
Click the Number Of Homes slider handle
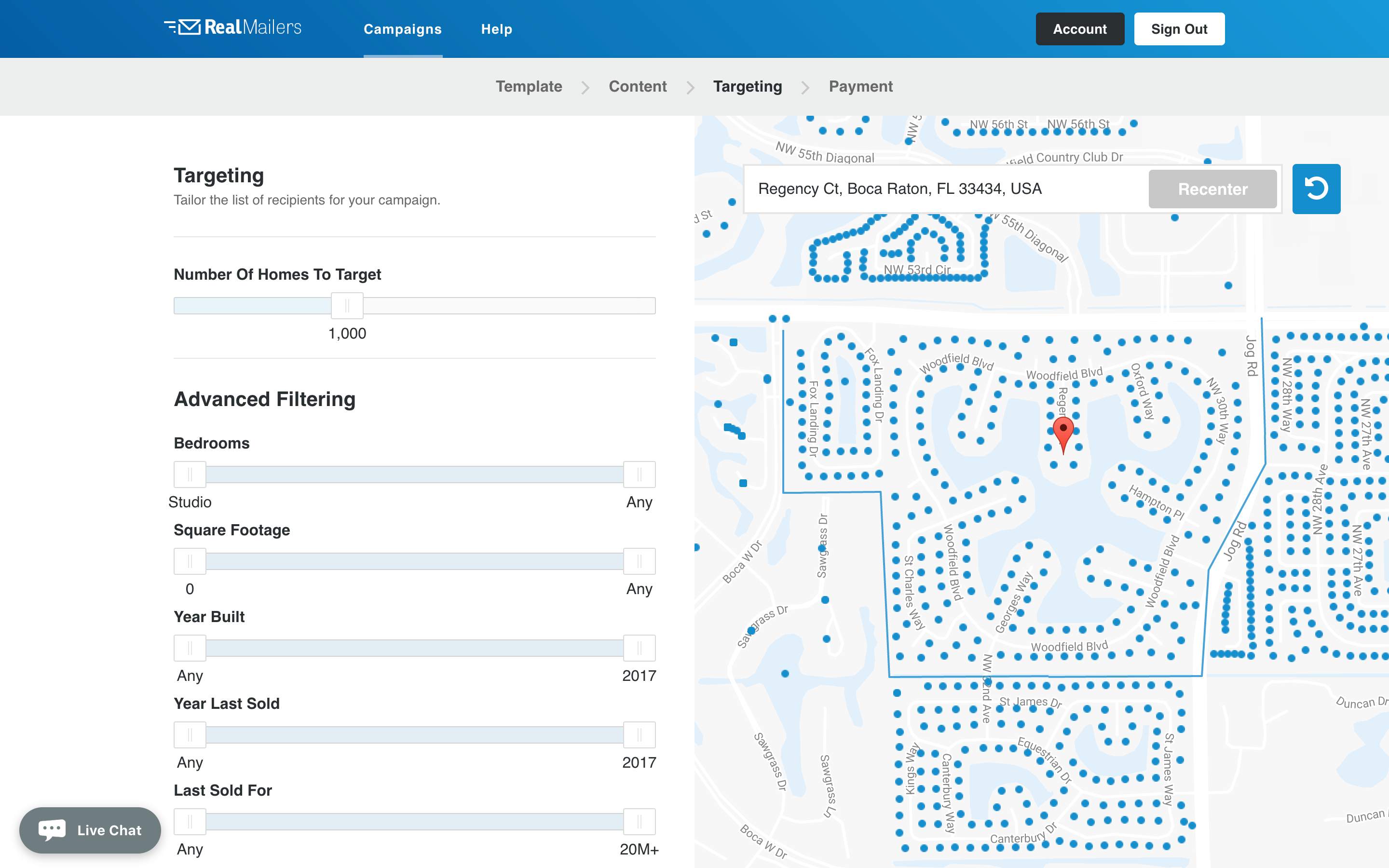click(x=347, y=305)
